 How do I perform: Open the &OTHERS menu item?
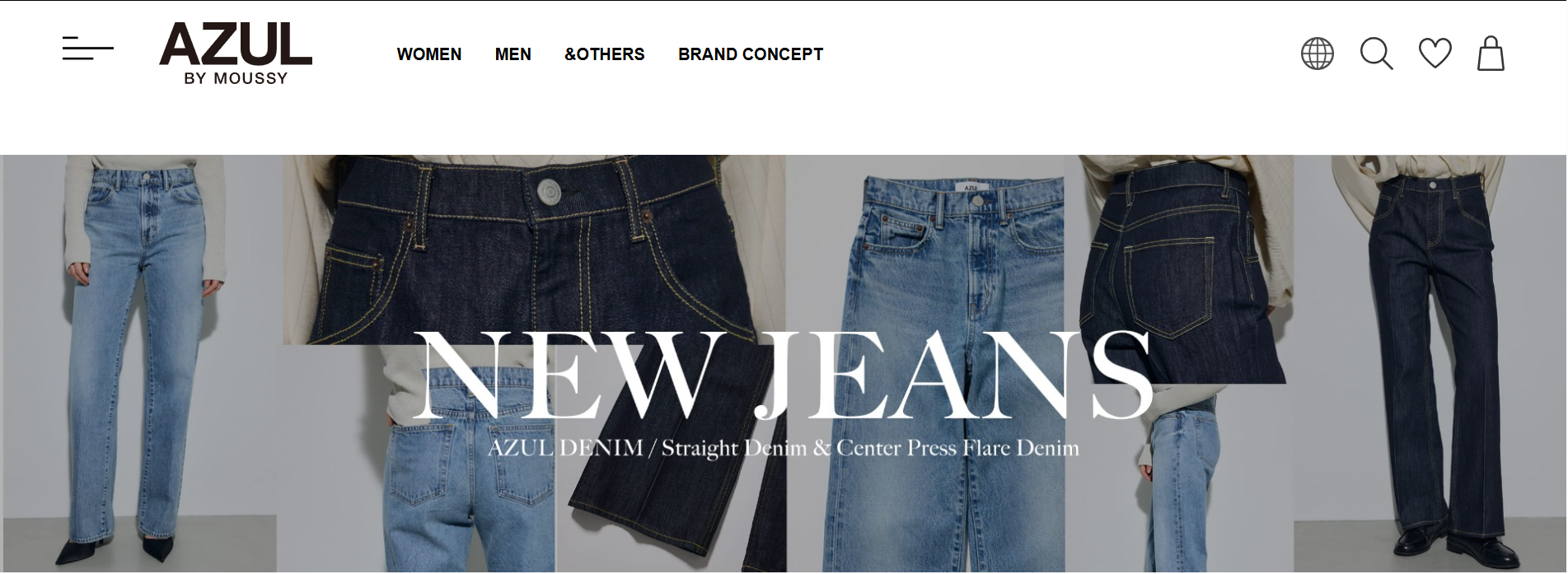605,54
